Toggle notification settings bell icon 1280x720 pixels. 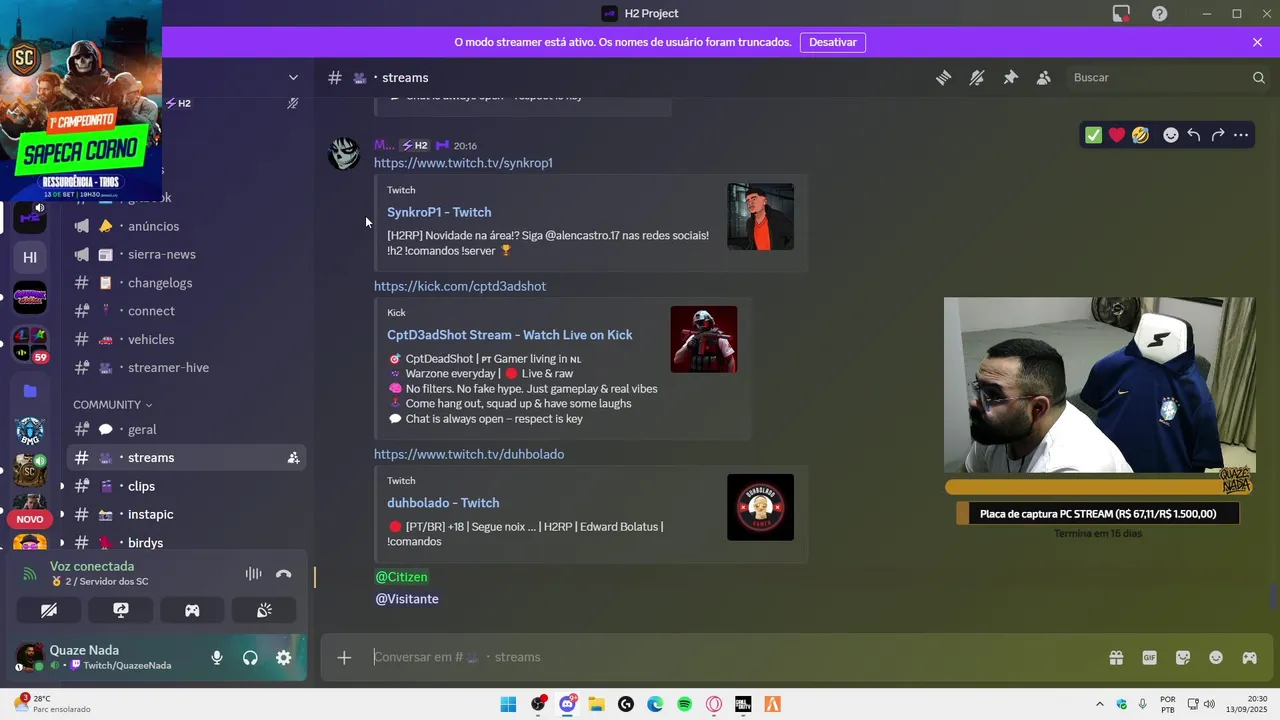[977, 78]
